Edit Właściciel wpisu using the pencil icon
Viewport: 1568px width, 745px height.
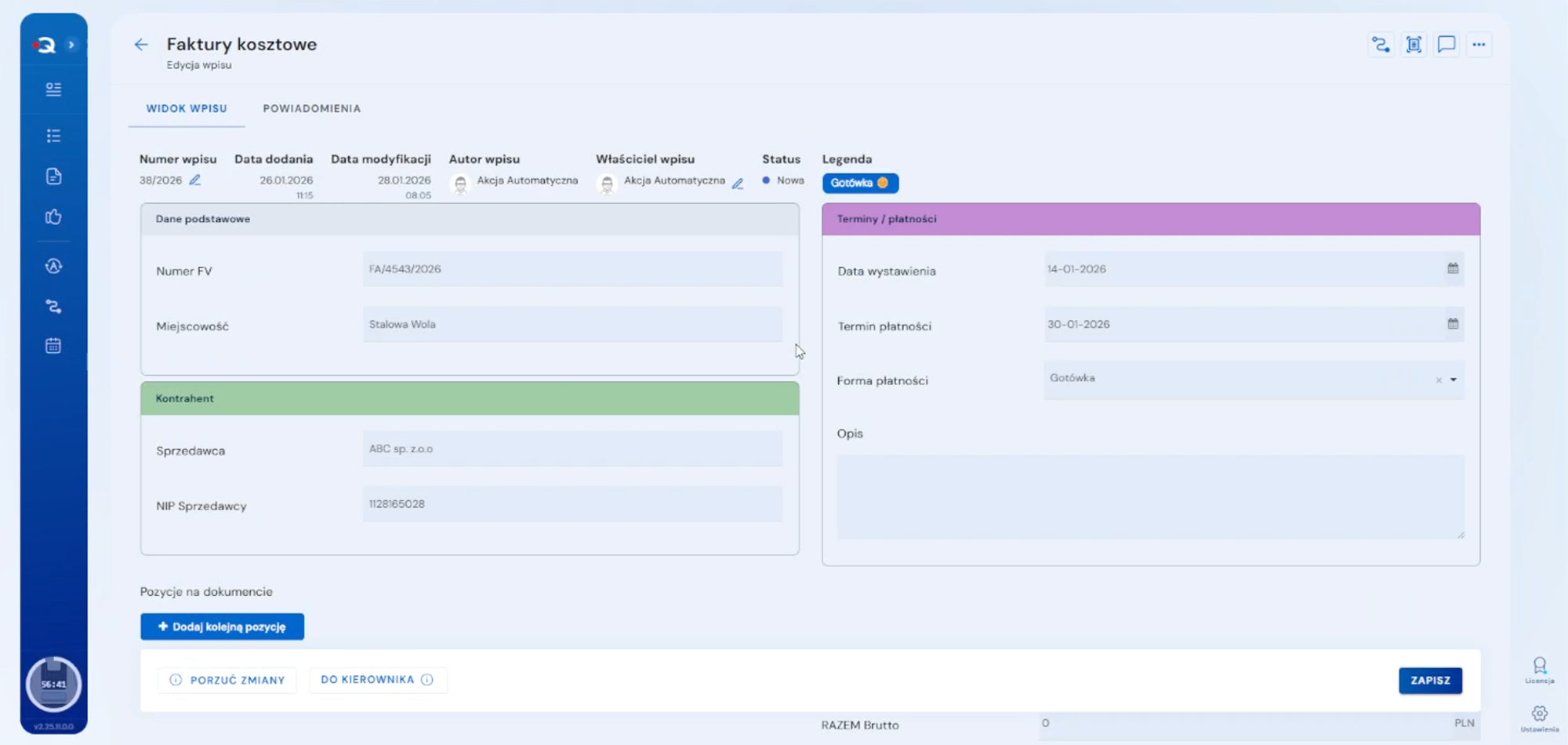coord(738,184)
